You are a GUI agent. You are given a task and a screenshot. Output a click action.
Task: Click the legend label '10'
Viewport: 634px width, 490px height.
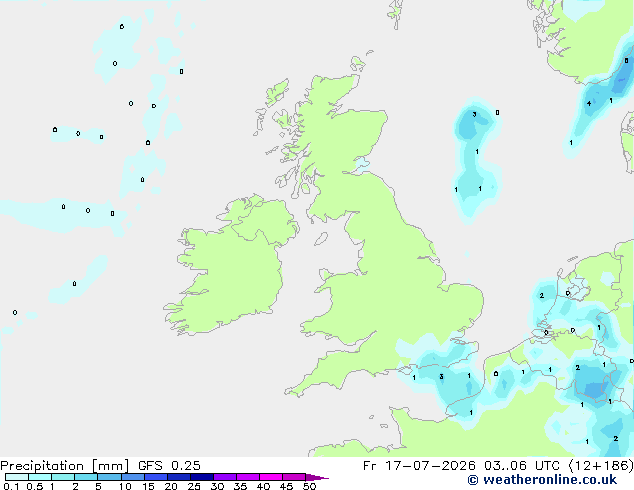tap(125, 486)
